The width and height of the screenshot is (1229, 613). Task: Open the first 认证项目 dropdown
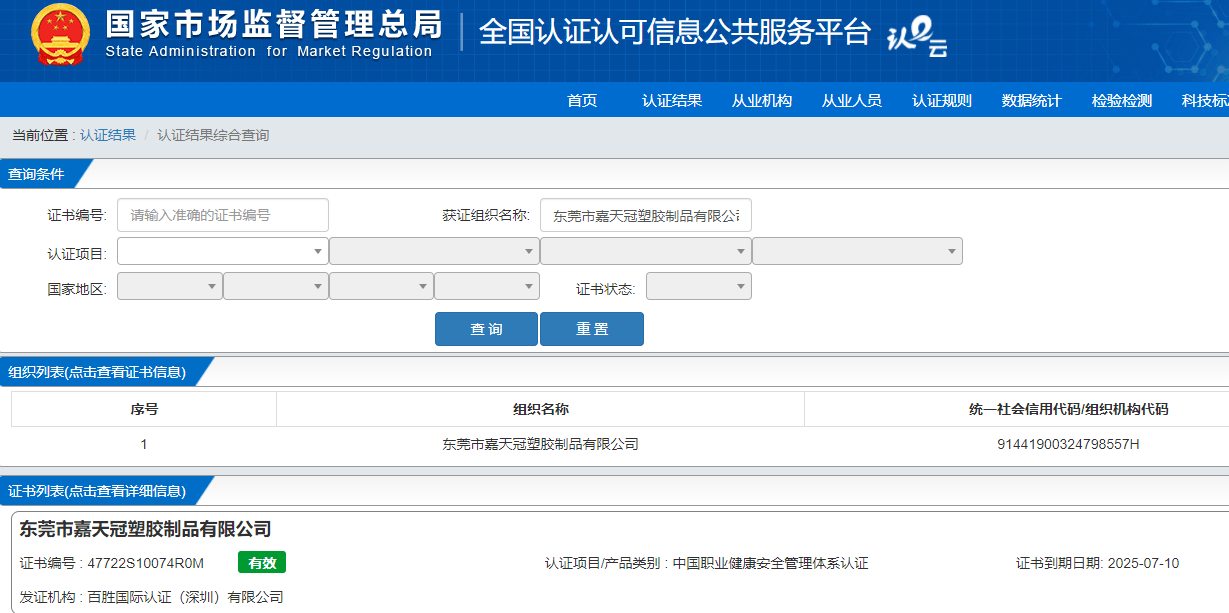point(223,251)
